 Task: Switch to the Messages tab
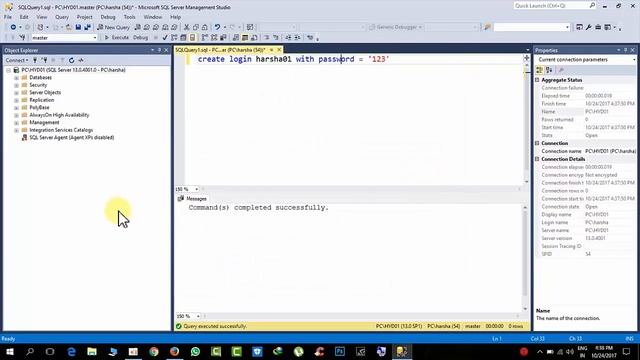point(192,199)
